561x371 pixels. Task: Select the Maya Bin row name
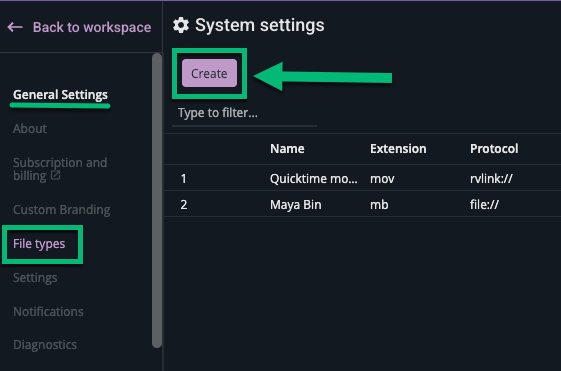[x=296, y=205]
